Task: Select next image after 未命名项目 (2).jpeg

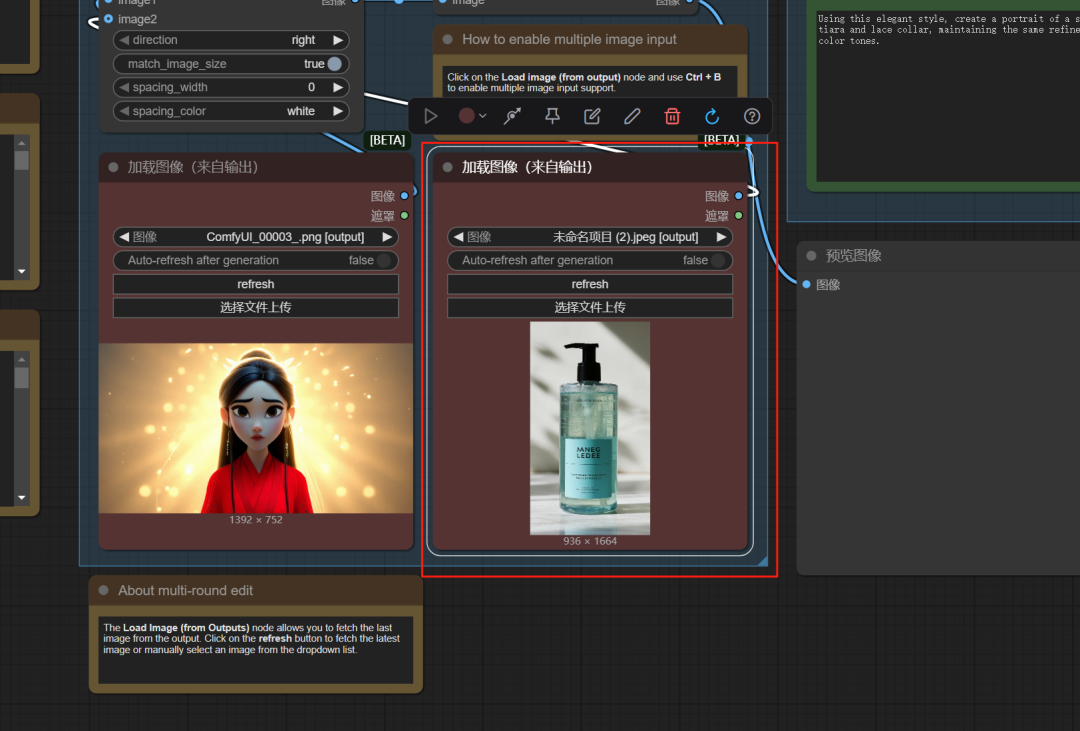Action: pyautogui.click(x=722, y=237)
